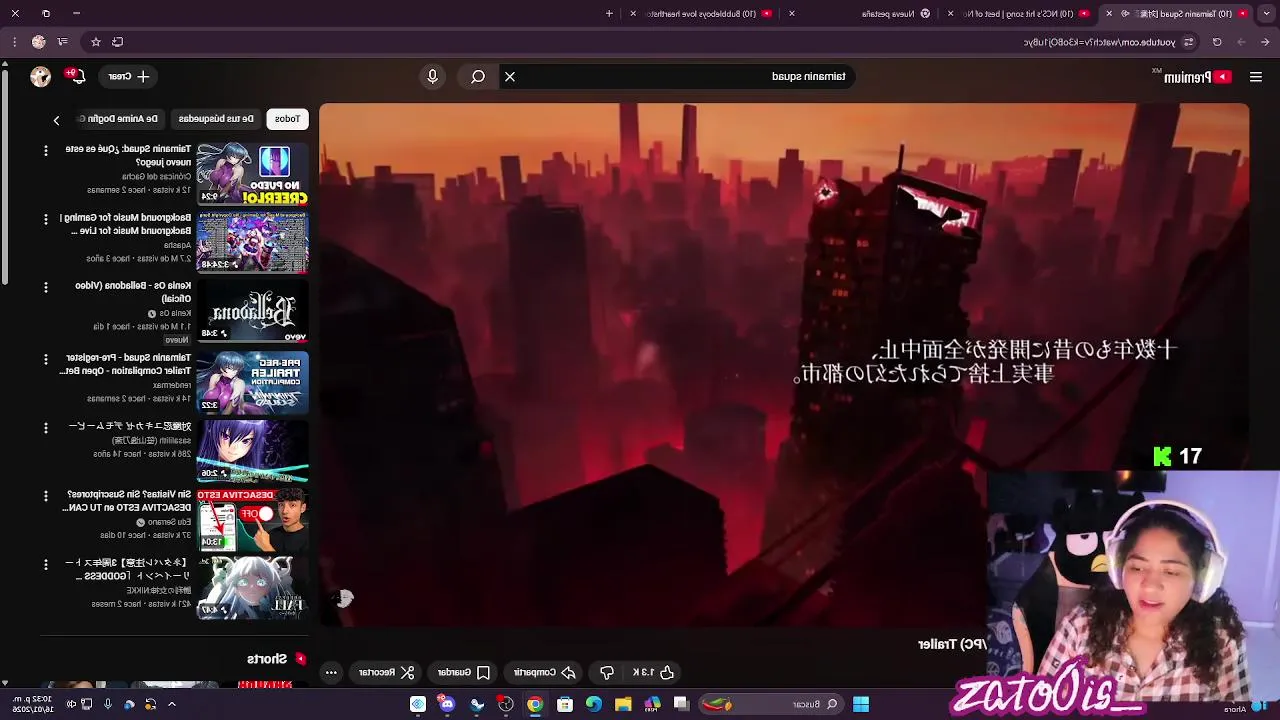
Task: Open the Pre-register Trailer Compilation thumbnail
Action: pyautogui.click(x=252, y=381)
